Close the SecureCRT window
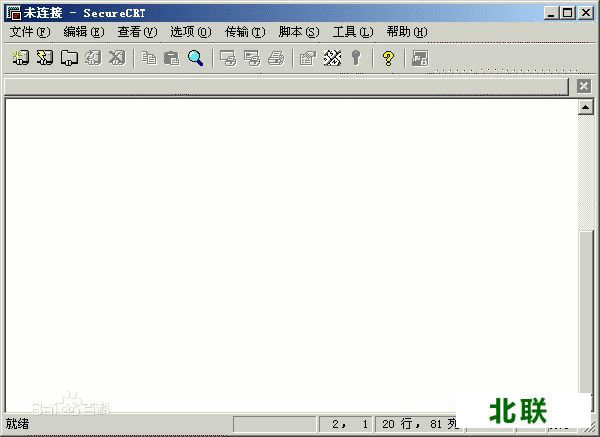 coord(585,13)
